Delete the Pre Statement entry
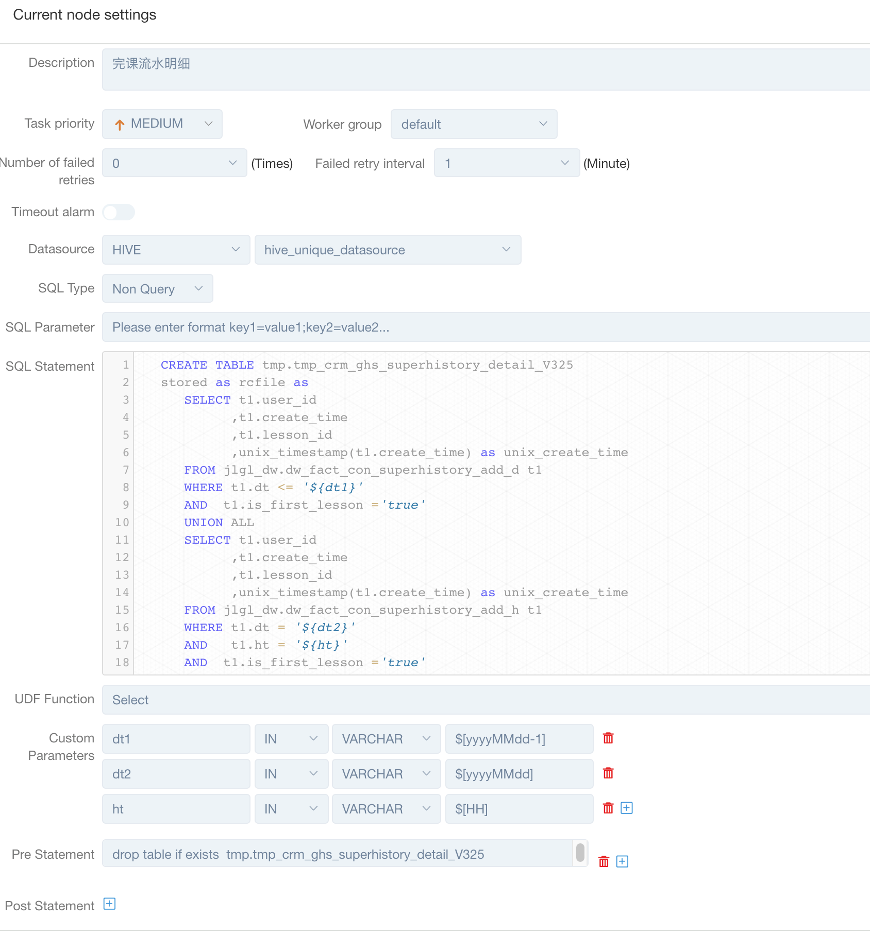870x936 pixels. coord(604,861)
